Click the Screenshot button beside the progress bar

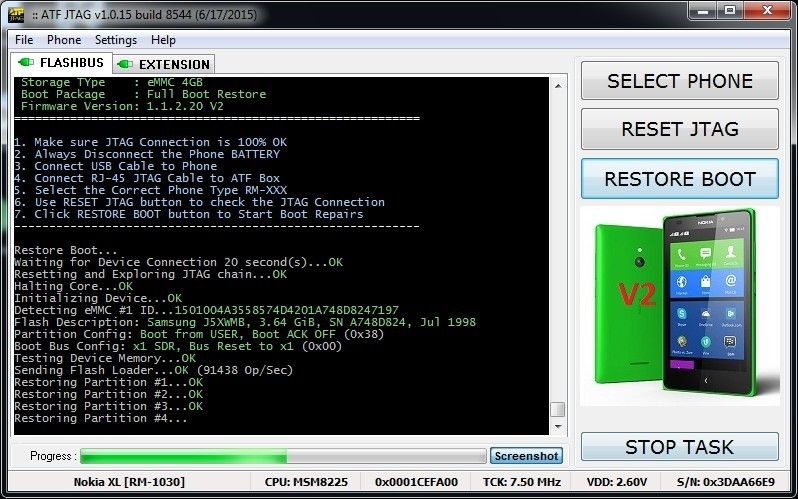pos(526,456)
